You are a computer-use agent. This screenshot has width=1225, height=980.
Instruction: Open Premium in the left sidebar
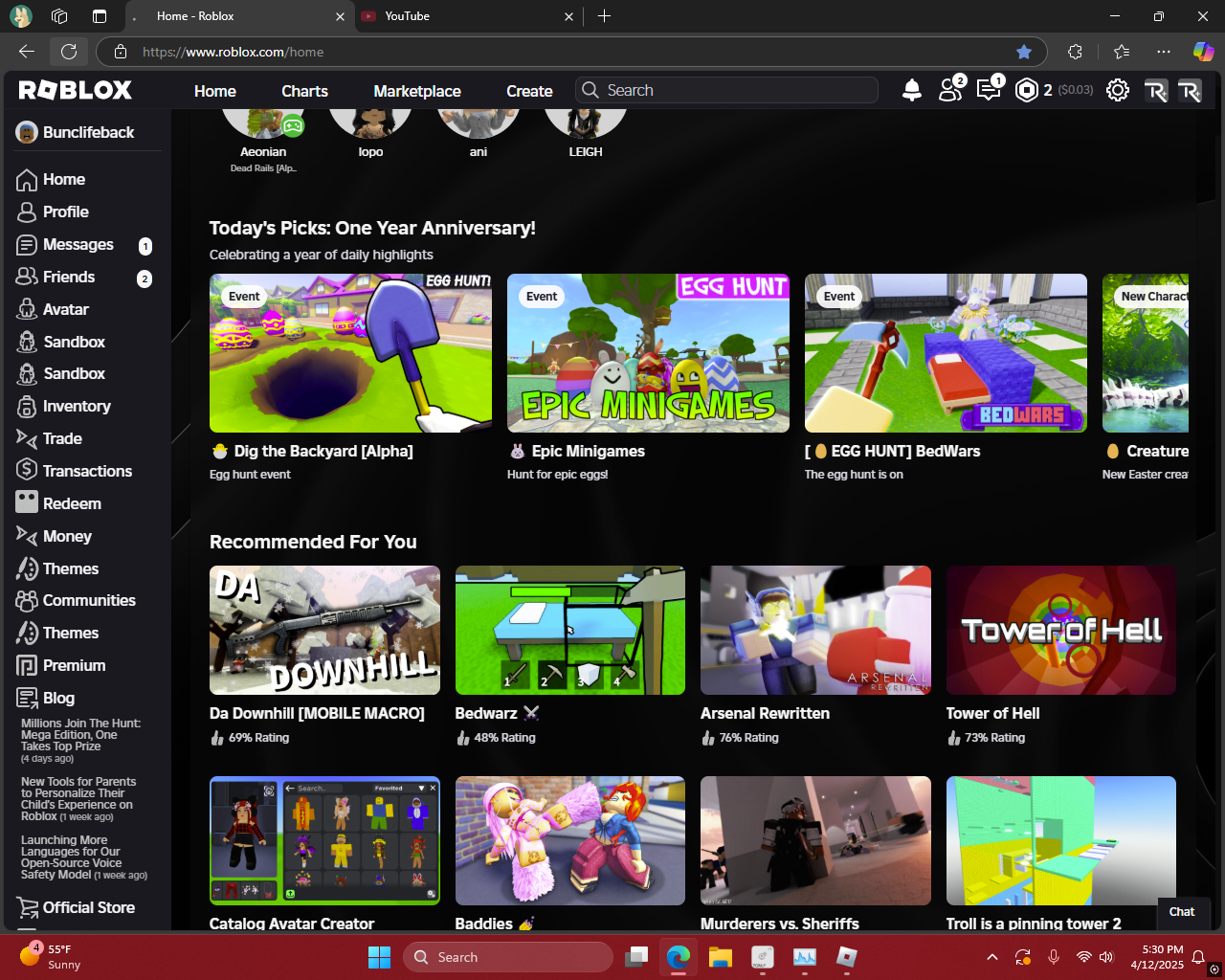coord(74,665)
